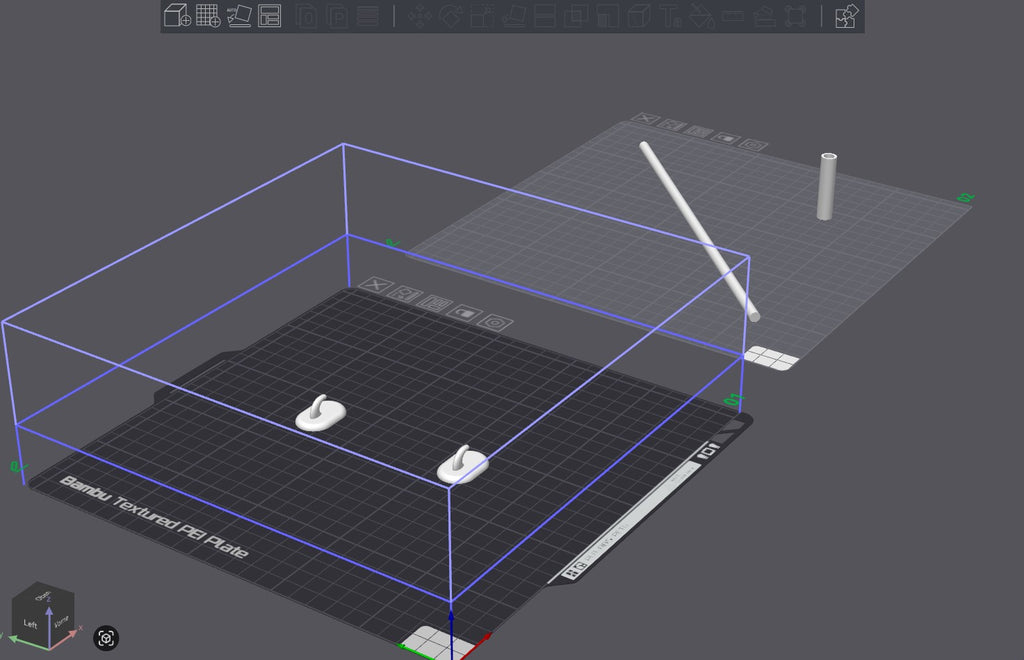Image resolution: width=1024 pixels, height=660 pixels.
Task: Select the right hook model on plate
Action: coord(462,465)
